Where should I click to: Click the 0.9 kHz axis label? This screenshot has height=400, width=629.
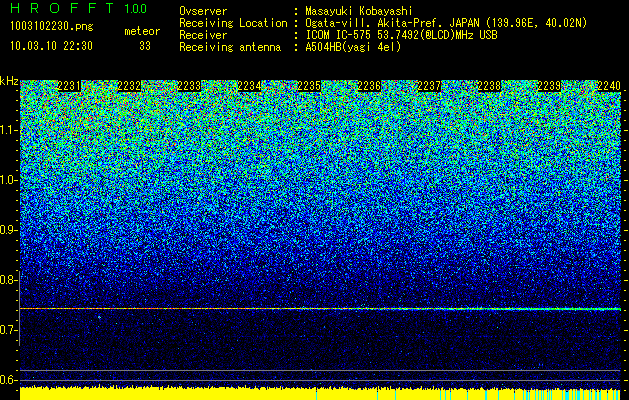pos(9,230)
